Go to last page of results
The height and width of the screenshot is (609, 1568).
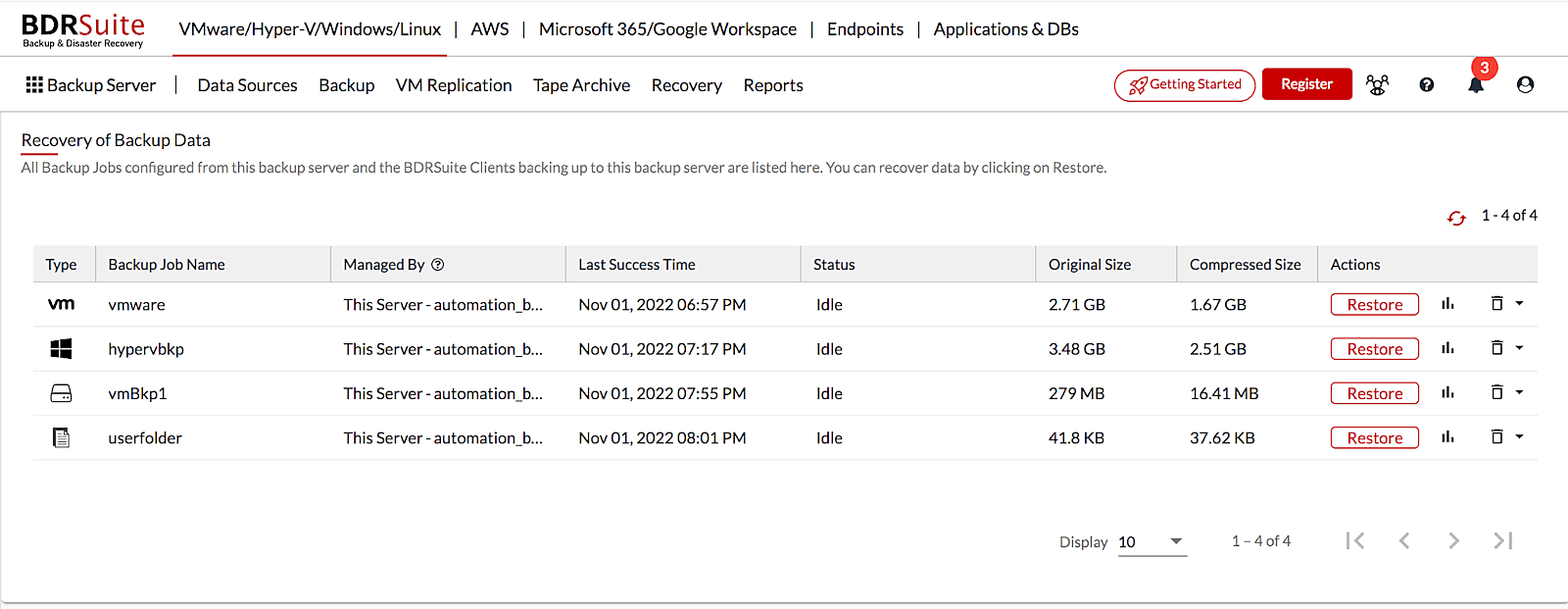(1503, 540)
